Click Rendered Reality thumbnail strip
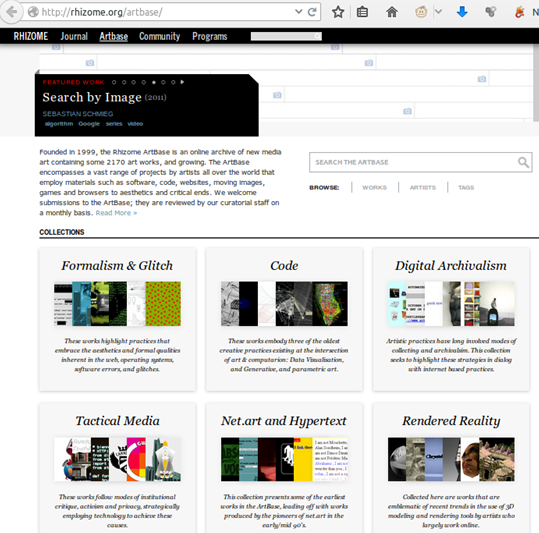The image size is (539, 533). pyautogui.click(x=451, y=459)
